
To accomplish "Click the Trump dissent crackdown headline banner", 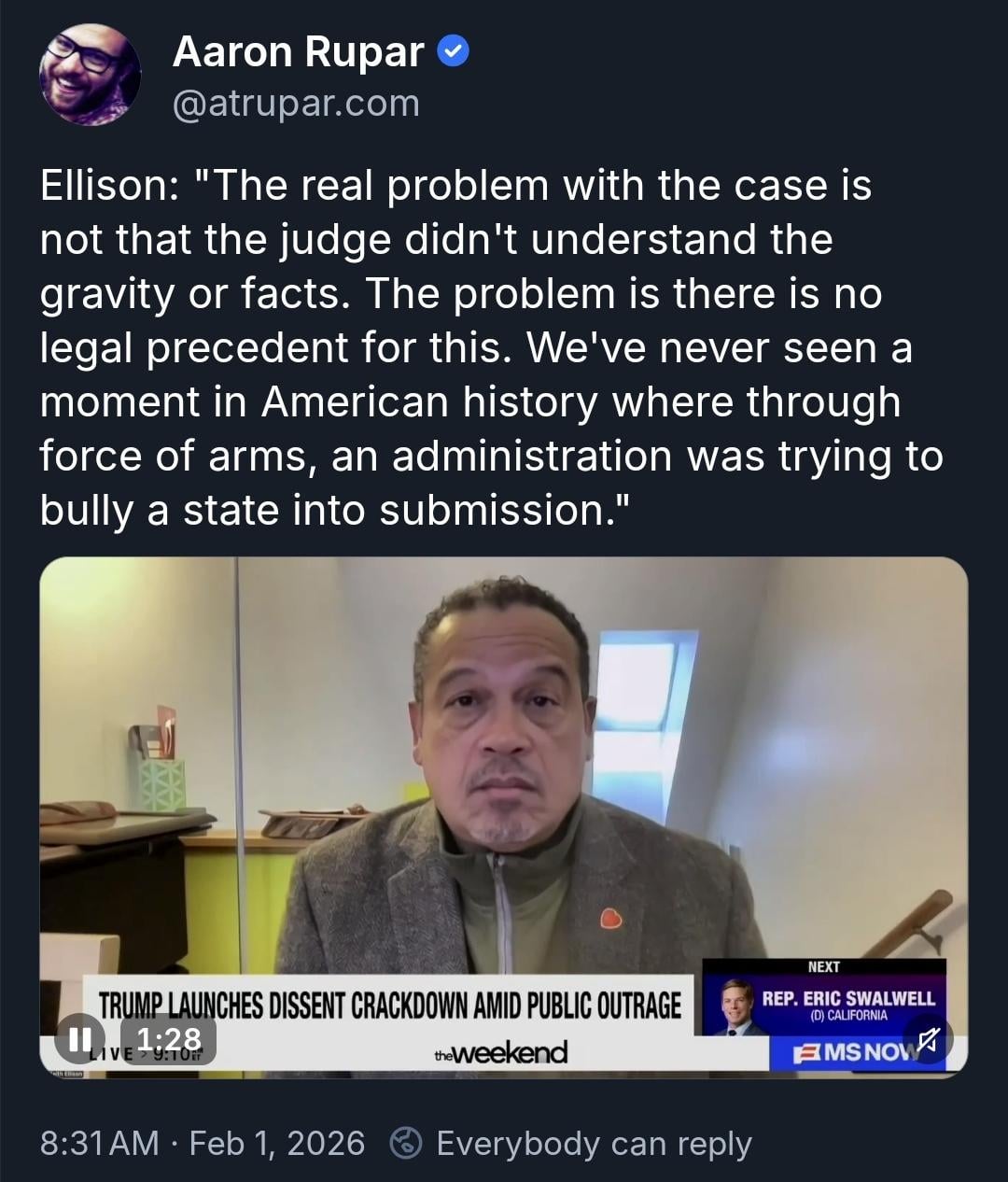I will (390, 1006).
